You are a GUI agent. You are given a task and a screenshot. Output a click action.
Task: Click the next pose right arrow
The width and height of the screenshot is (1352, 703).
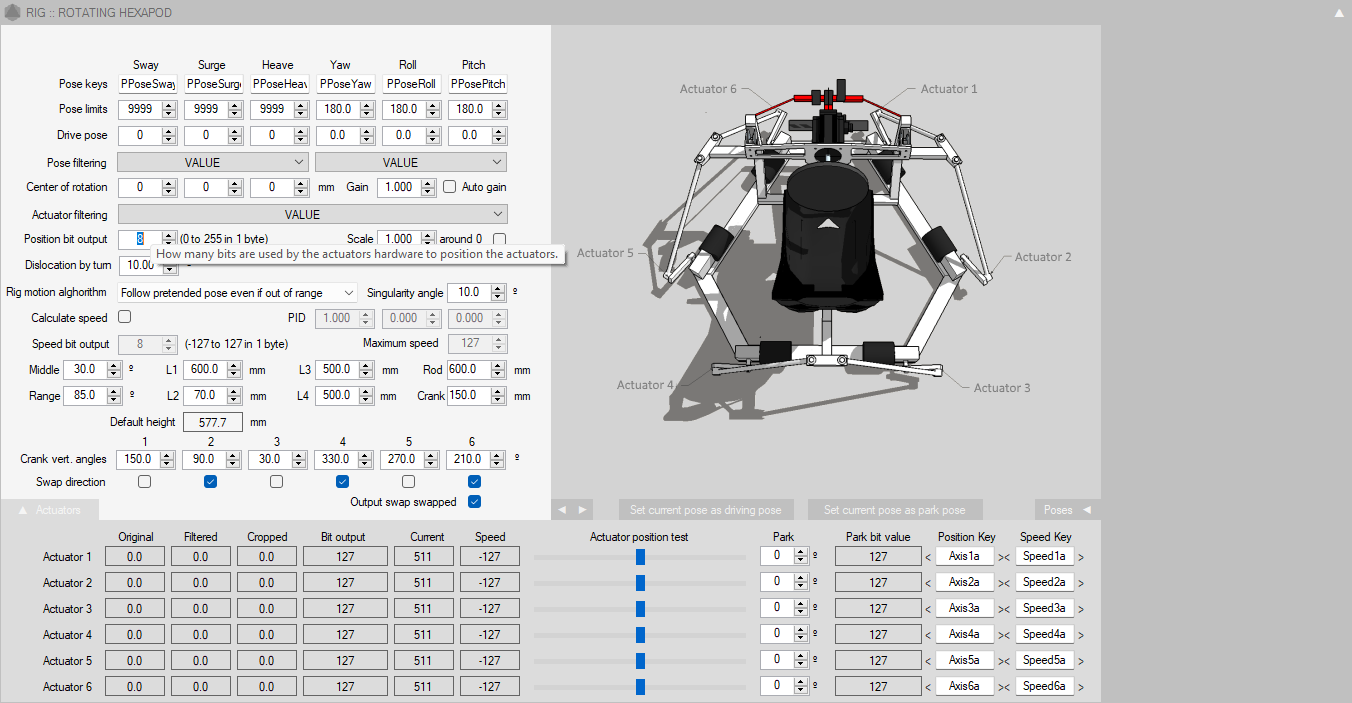582,510
